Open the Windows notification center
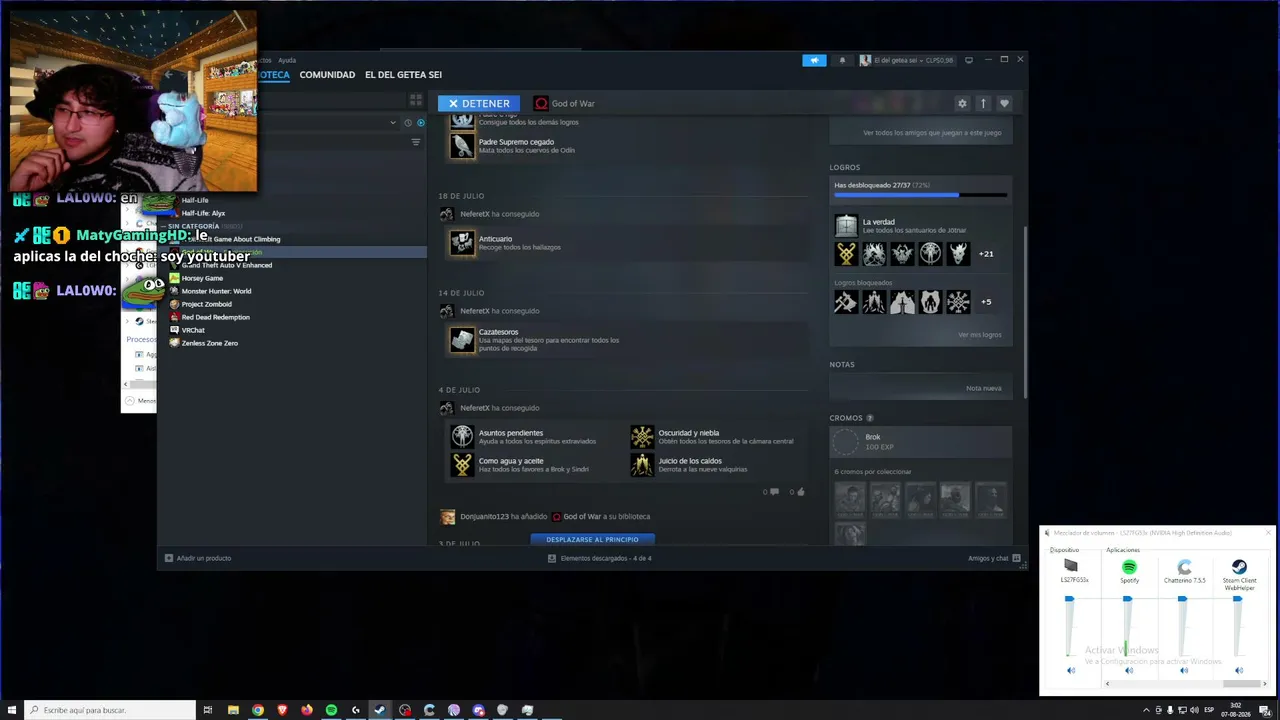This screenshot has height=720, width=1280. pos(1264,710)
